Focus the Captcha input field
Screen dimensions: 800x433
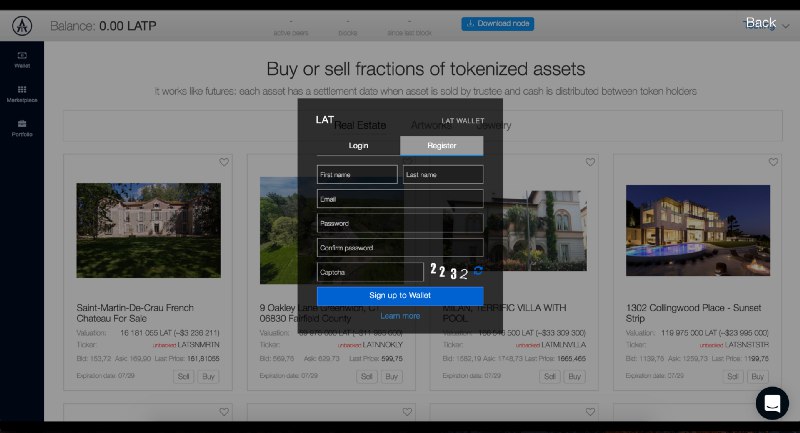370,272
